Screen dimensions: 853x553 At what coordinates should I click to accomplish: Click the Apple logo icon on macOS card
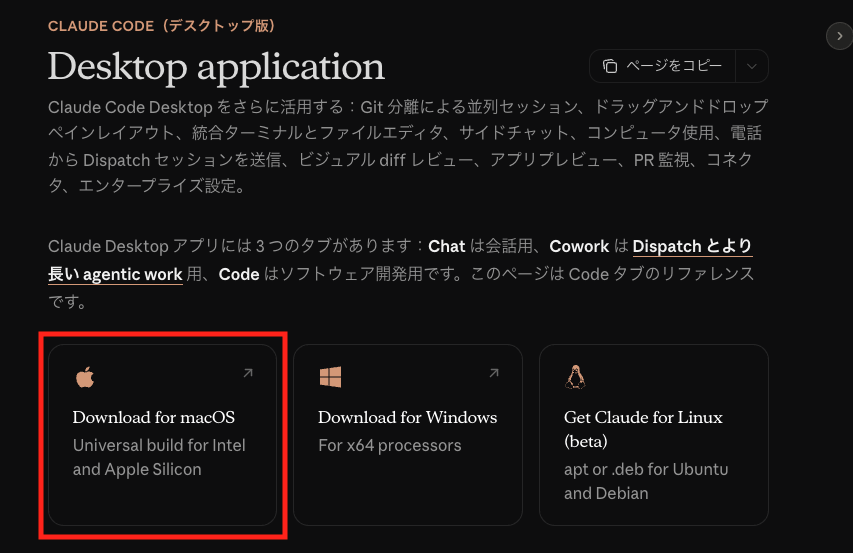[x=85, y=377]
